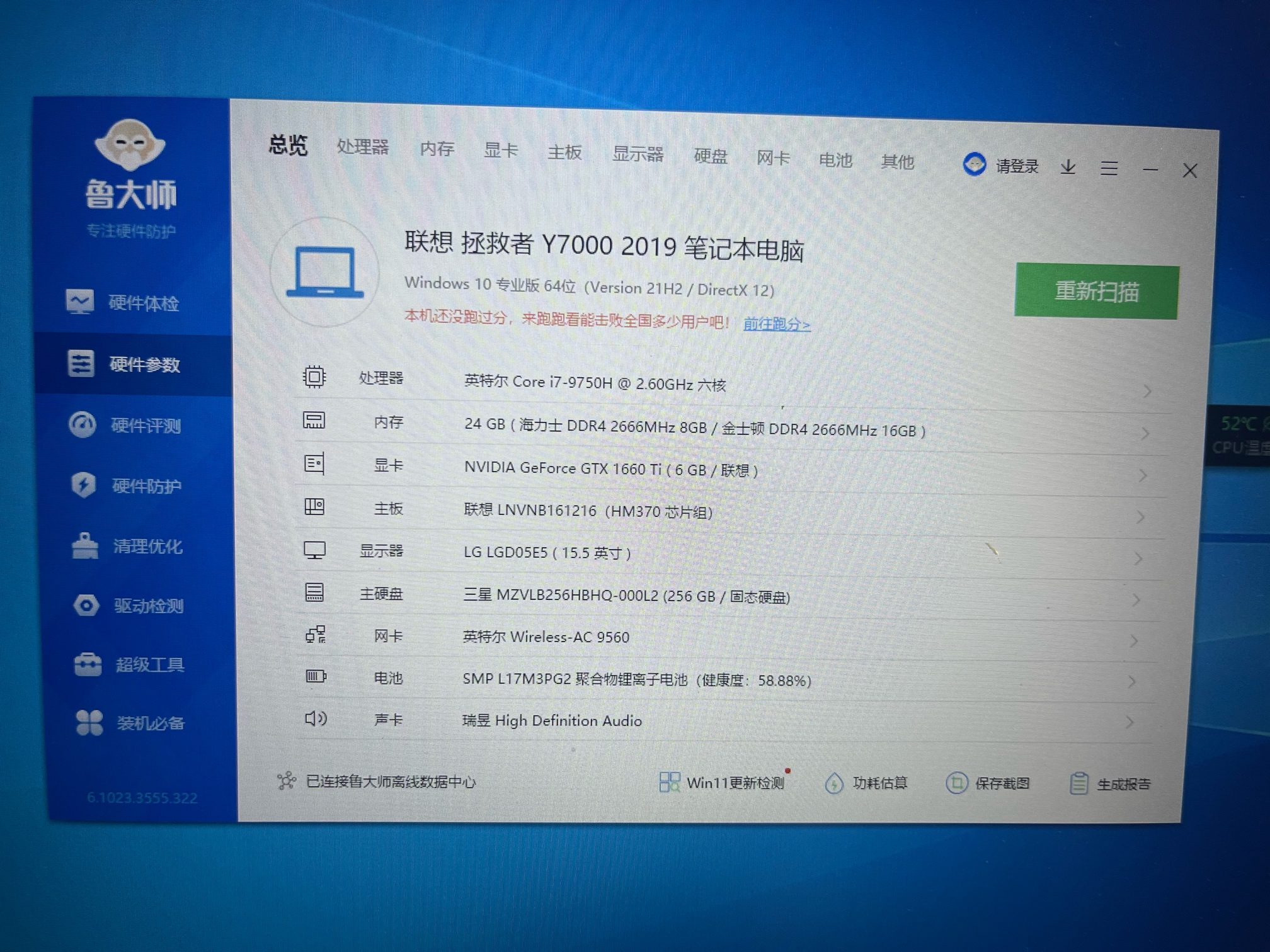Switch to the 主板 tab
Viewport: 1270px width, 952px height.
click(x=564, y=152)
